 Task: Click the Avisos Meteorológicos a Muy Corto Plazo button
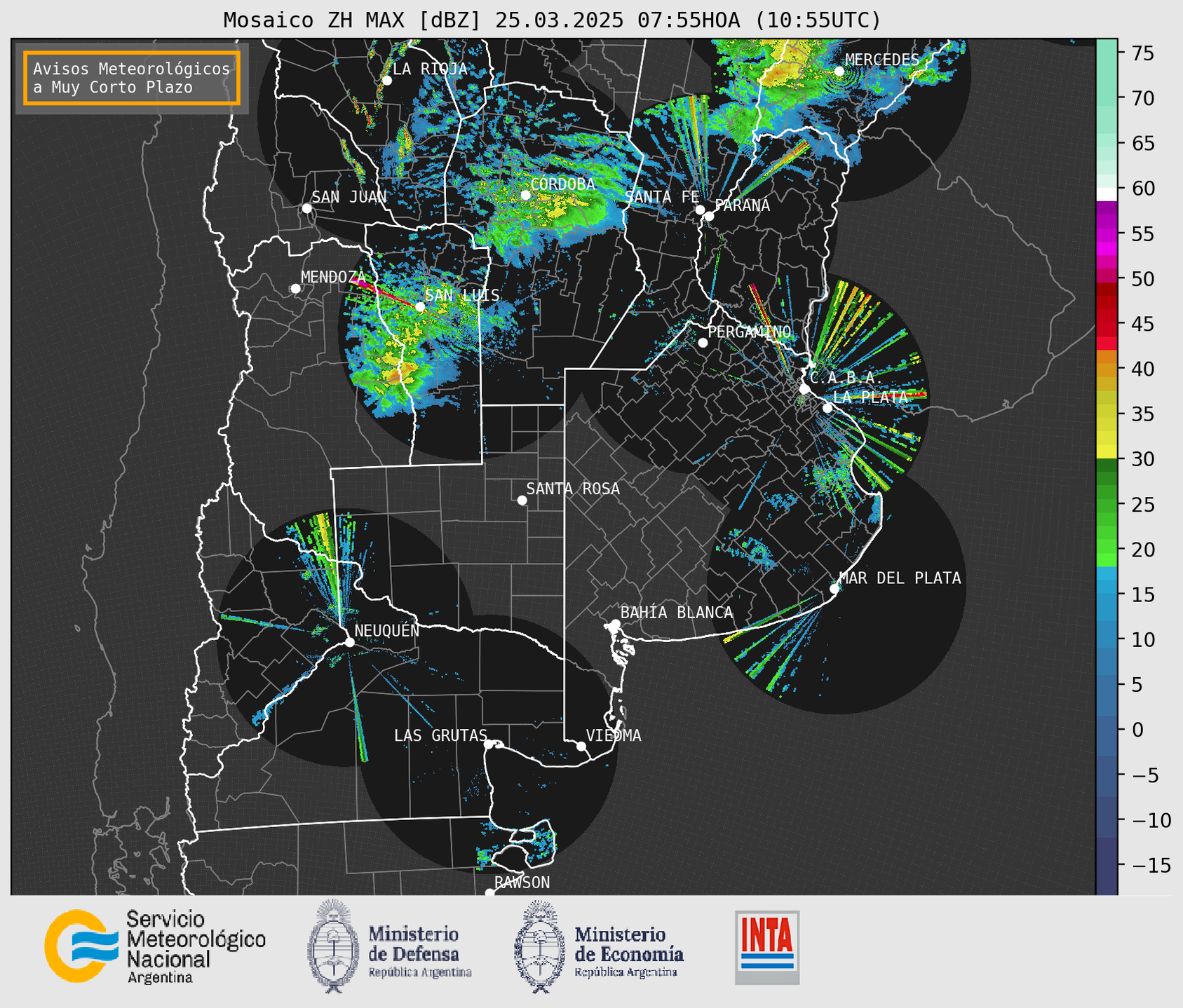132,78
